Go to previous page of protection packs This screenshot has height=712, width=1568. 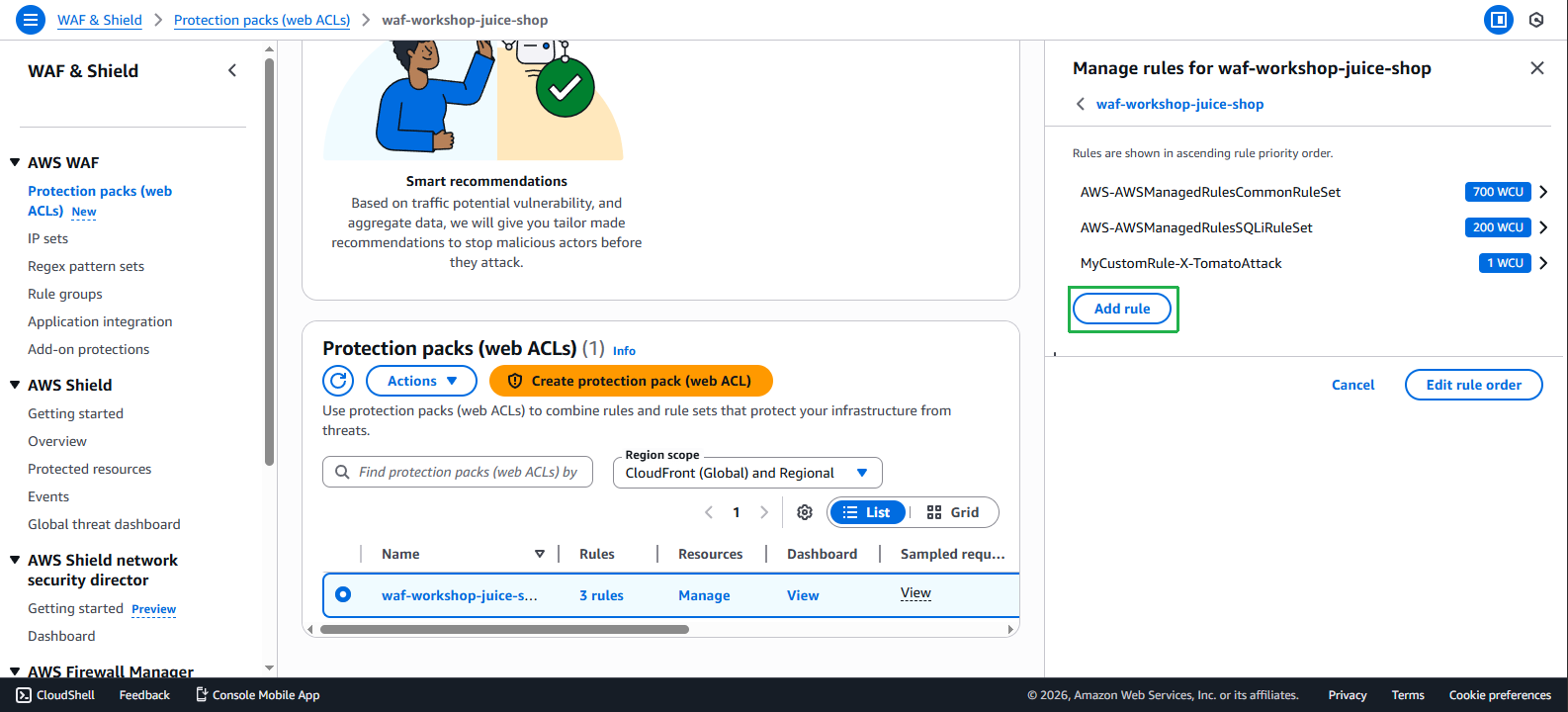(709, 512)
